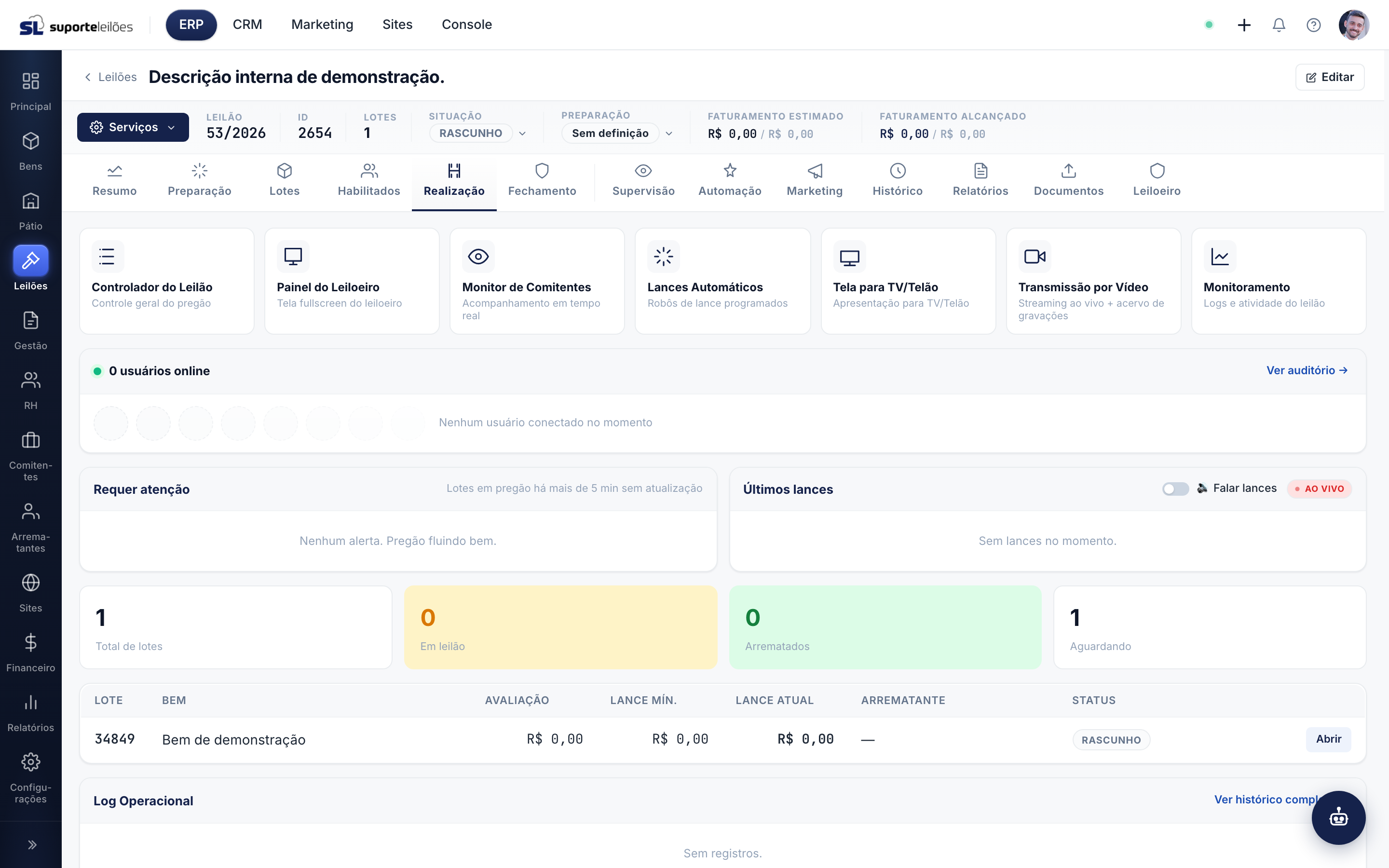Click Abrir for lote 34849
Screen dimensions: 1389x868
1328,739
